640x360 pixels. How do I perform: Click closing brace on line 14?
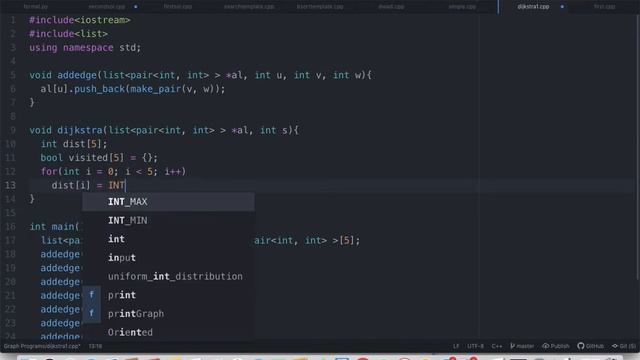[x=32, y=199]
